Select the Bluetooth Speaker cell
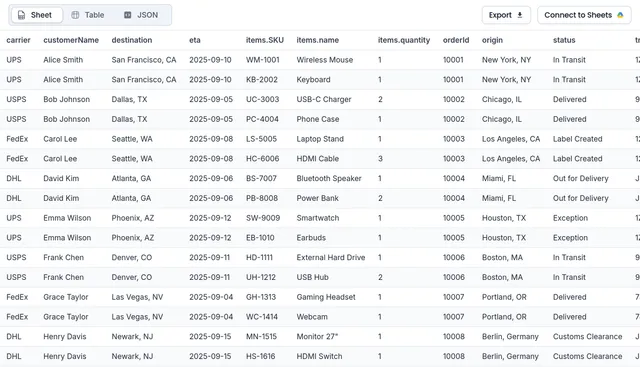Image resolution: width=640 pixels, height=367 pixels. point(329,178)
